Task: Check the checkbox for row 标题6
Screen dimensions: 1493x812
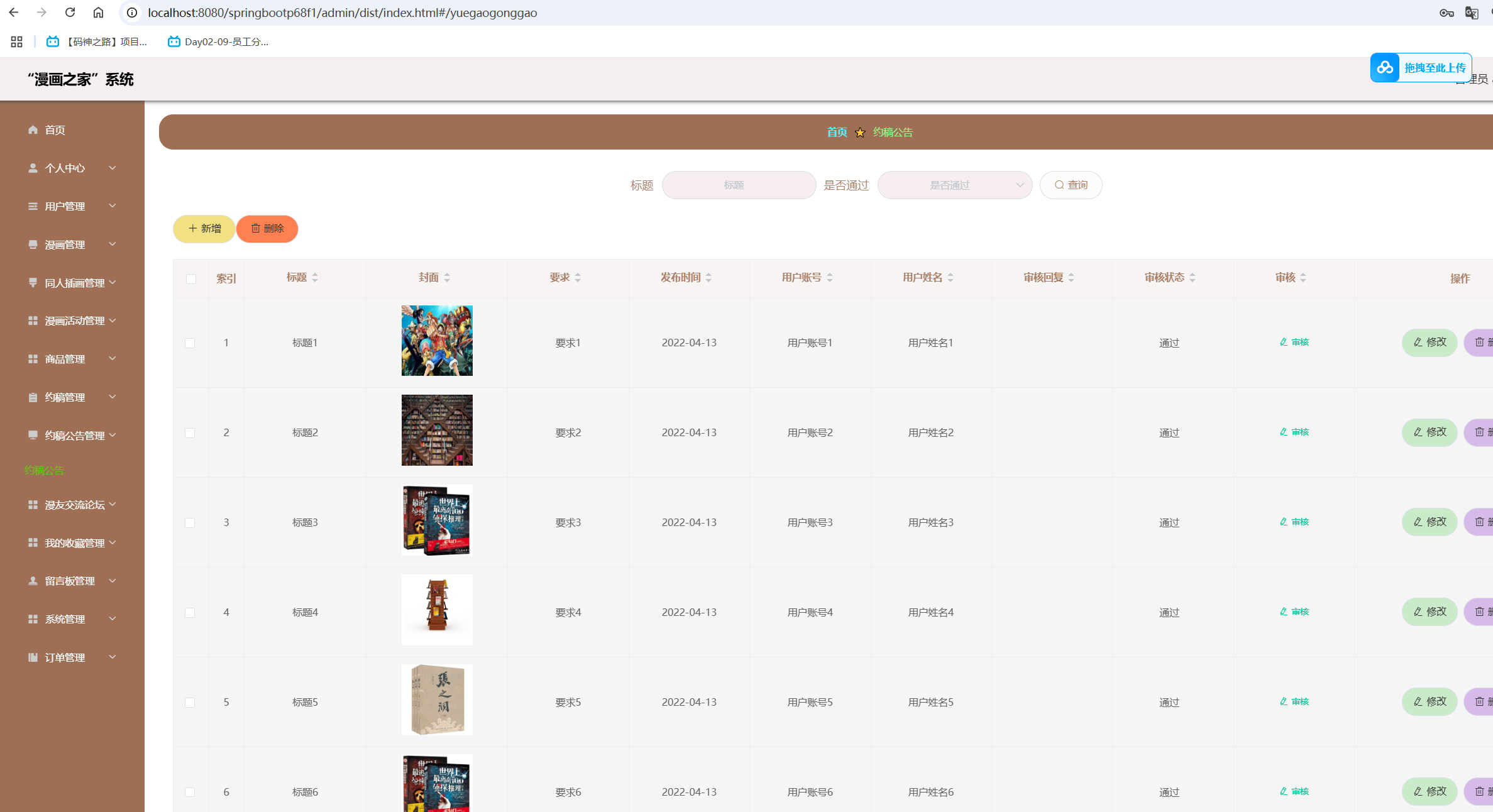Action: coord(190,793)
